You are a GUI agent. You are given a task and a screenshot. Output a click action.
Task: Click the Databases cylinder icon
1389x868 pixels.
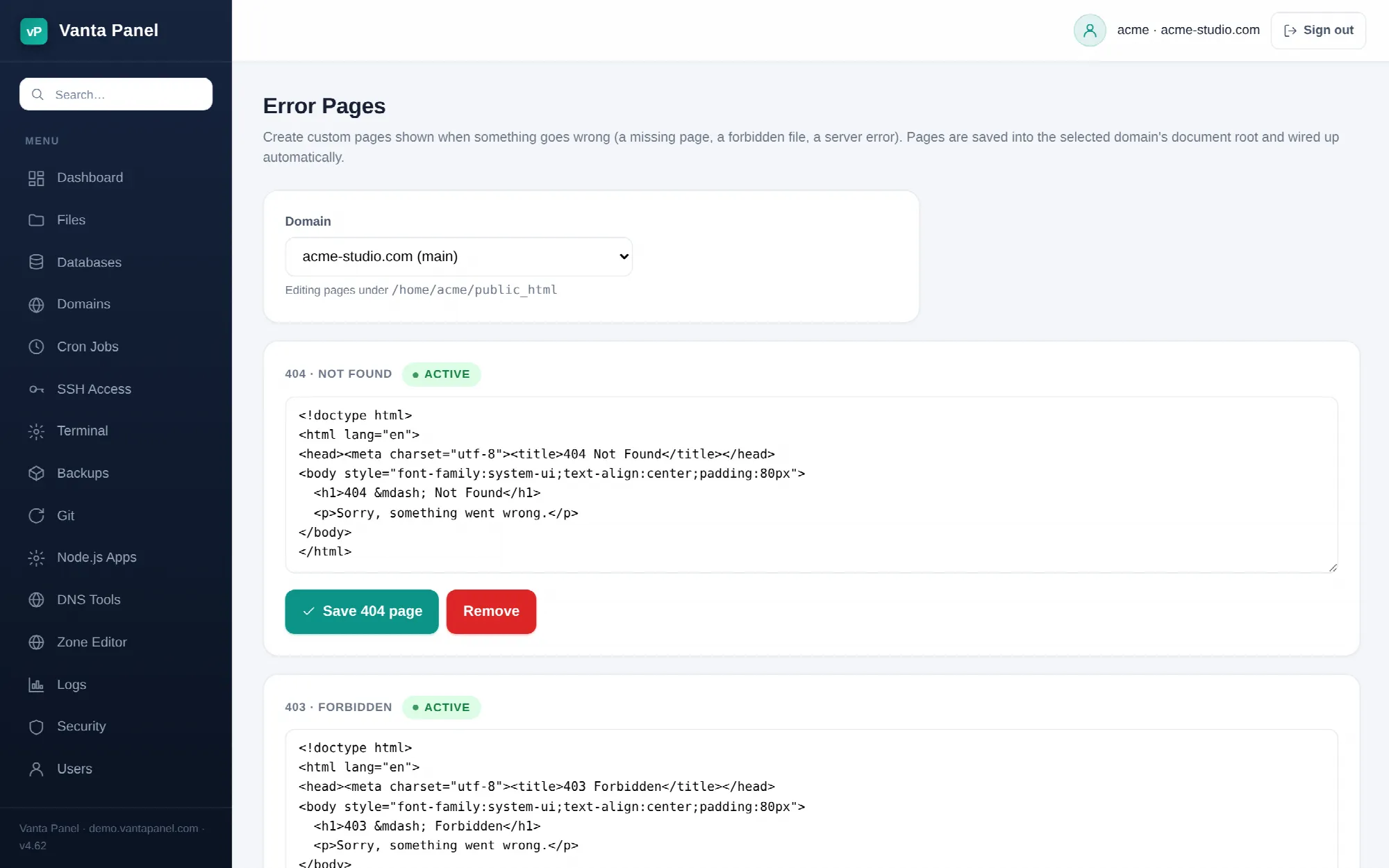36,262
